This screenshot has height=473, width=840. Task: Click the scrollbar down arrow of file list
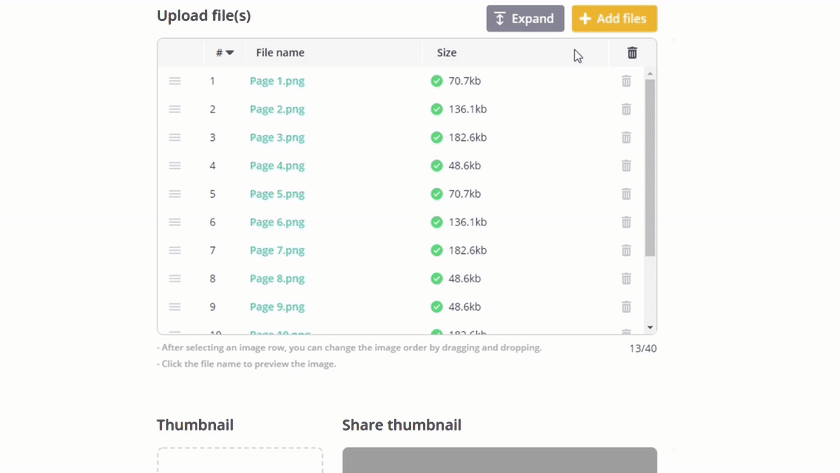pos(650,327)
